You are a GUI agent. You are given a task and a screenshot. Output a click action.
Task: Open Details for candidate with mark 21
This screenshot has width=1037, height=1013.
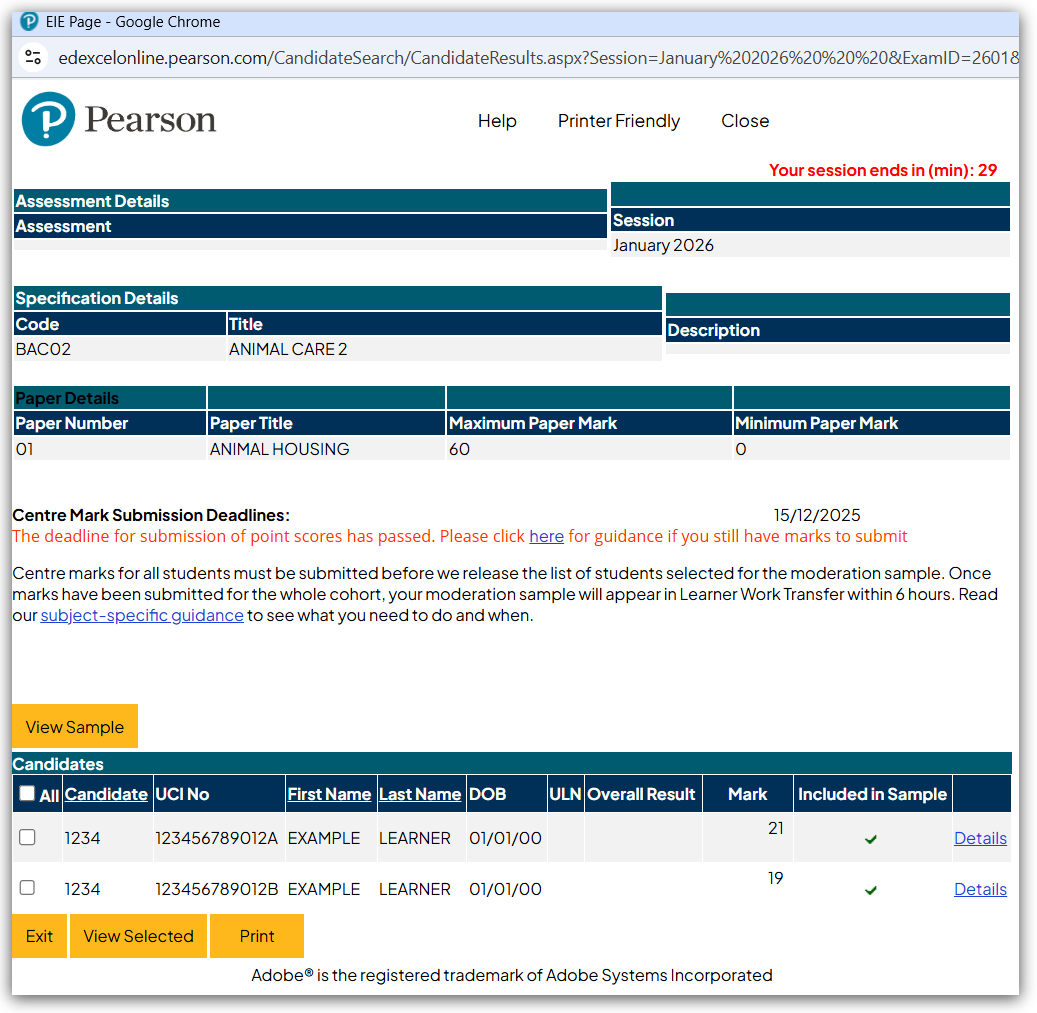tap(980, 838)
